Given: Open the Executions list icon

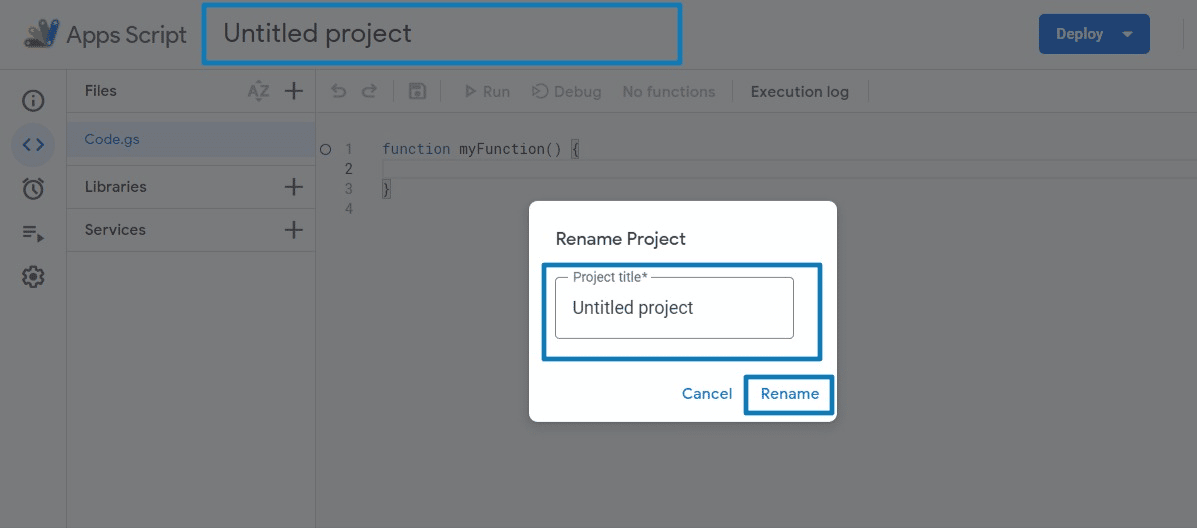Looking at the screenshot, I should tap(33, 233).
